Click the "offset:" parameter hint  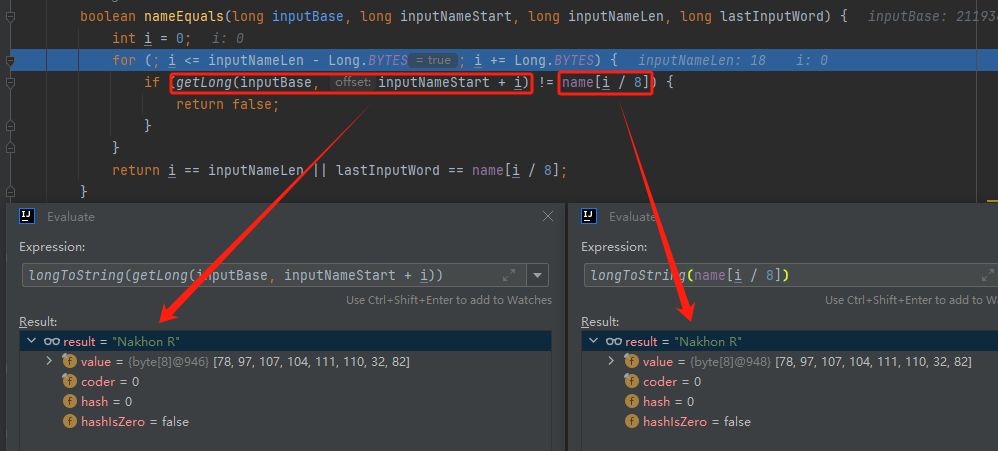[353, 82]
